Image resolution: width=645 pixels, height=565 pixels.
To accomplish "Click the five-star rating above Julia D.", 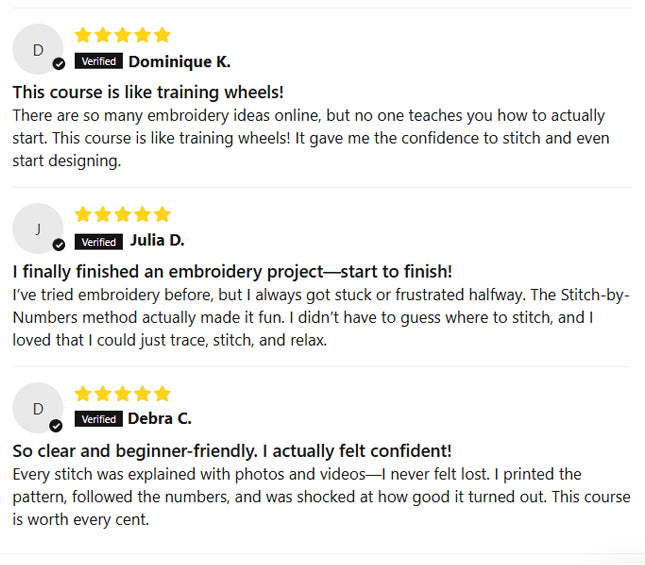I will 122,214.
